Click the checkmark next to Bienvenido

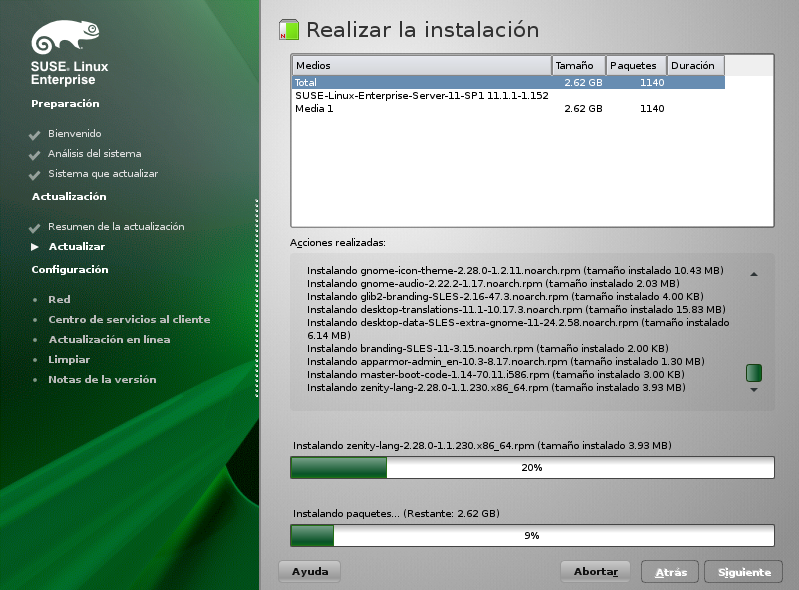point(35,134)
